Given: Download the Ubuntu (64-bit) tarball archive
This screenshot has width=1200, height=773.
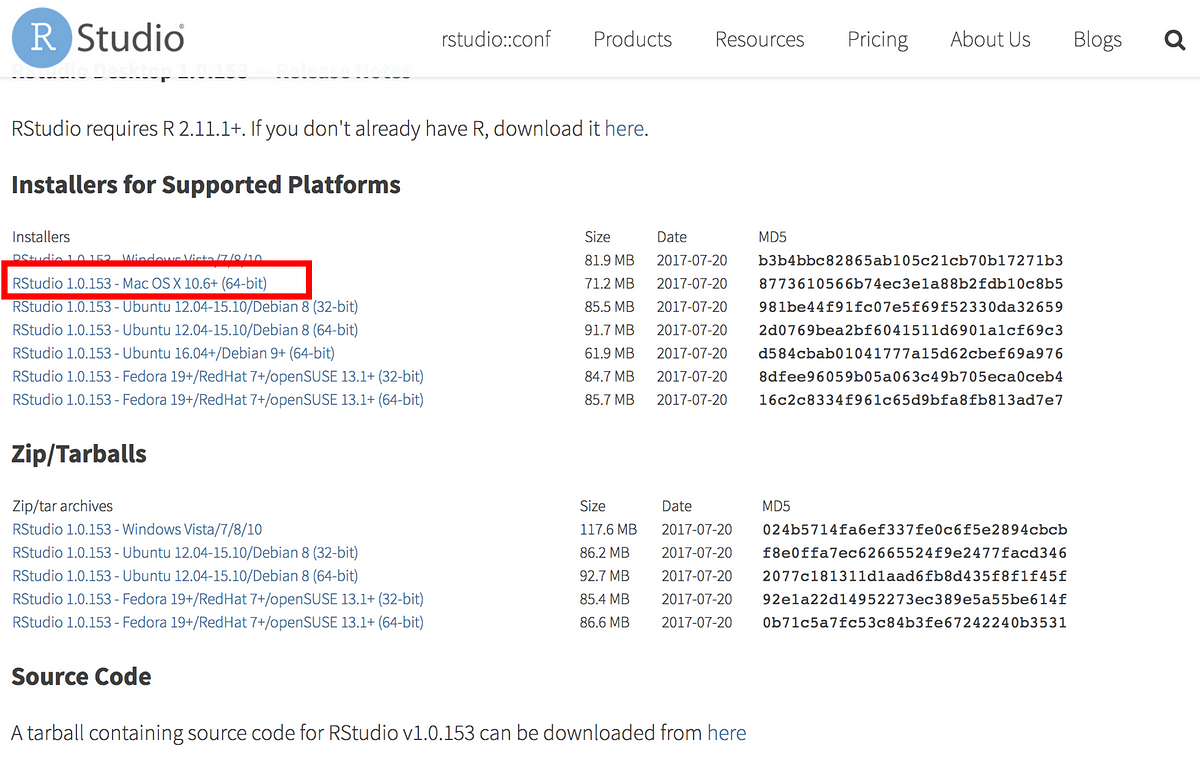Looking at the screenshot, I should point(185,576).
